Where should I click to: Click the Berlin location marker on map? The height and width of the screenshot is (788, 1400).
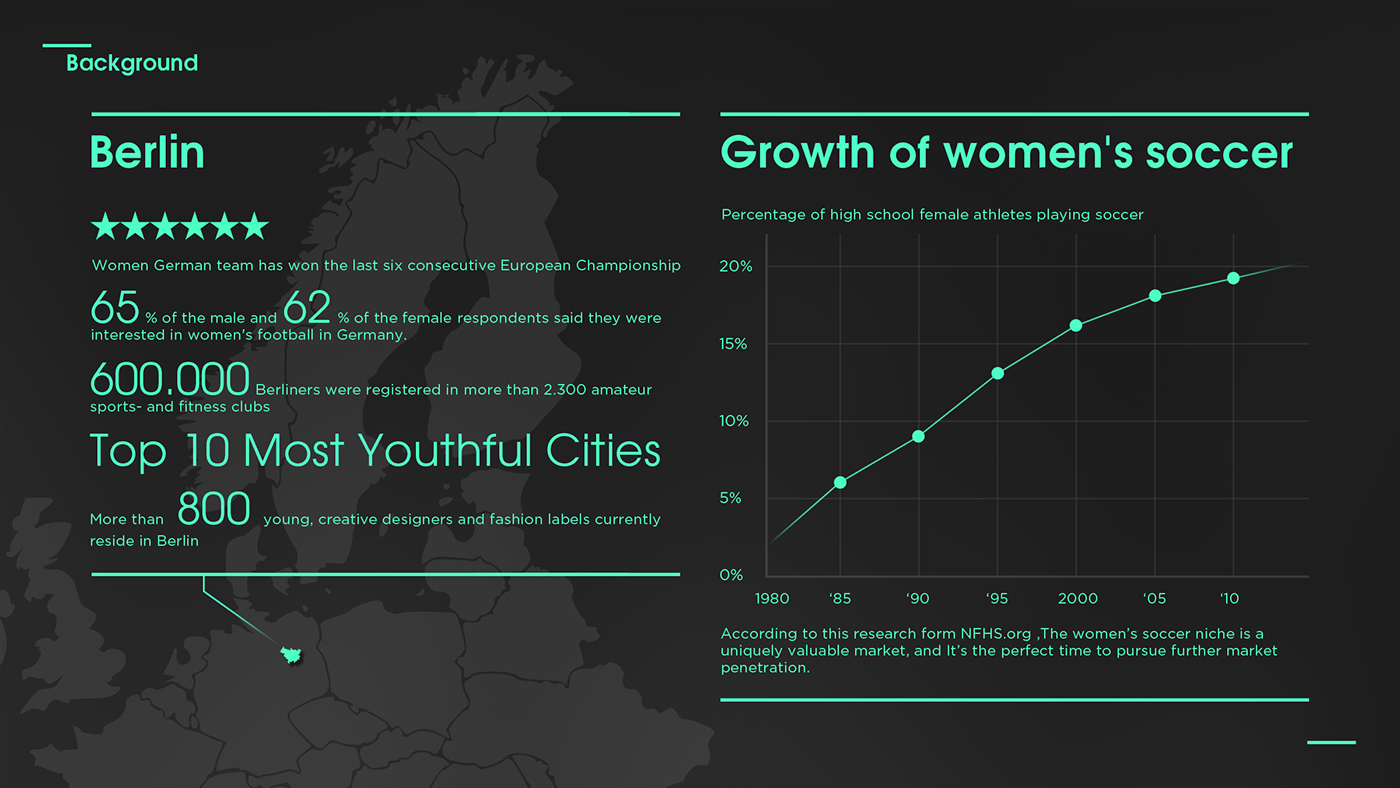click(293, 654)
